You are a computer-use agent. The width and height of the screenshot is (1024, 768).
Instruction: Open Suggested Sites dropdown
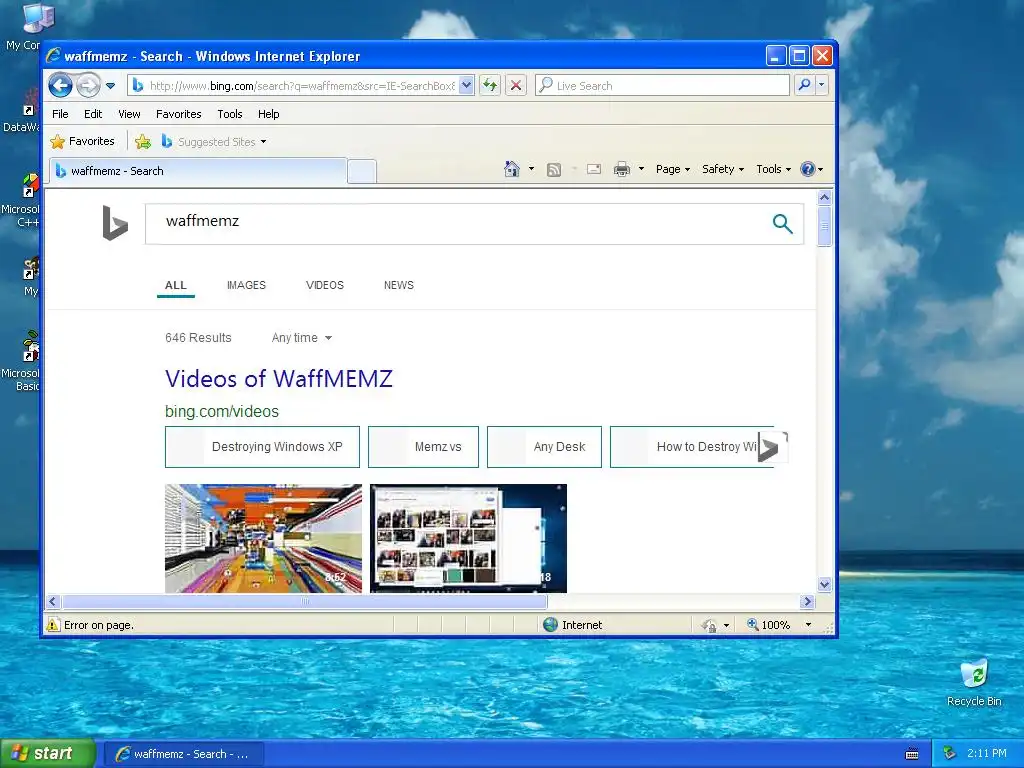(214, 141)
